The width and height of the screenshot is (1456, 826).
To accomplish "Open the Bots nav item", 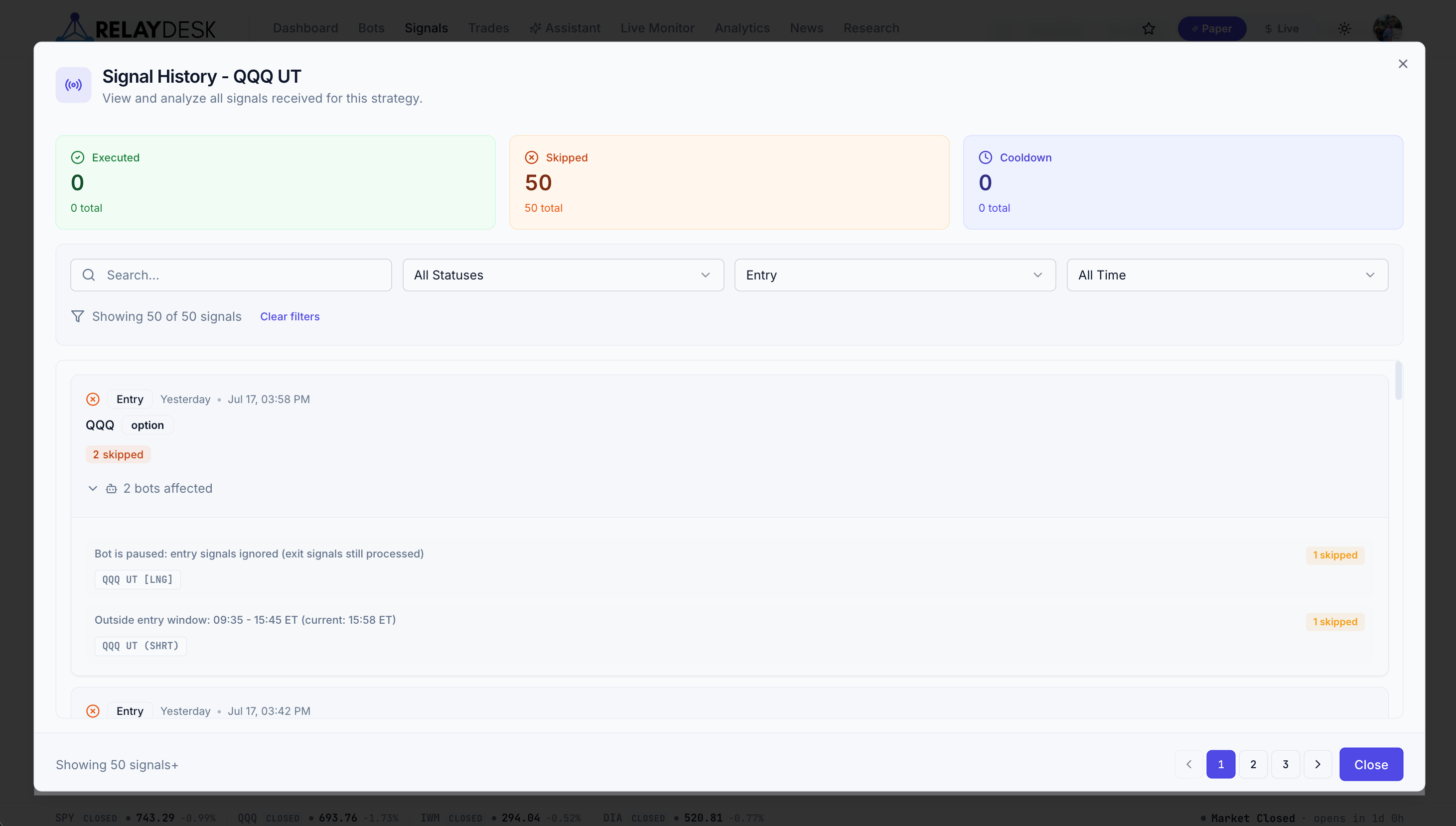I will point(371,28).
